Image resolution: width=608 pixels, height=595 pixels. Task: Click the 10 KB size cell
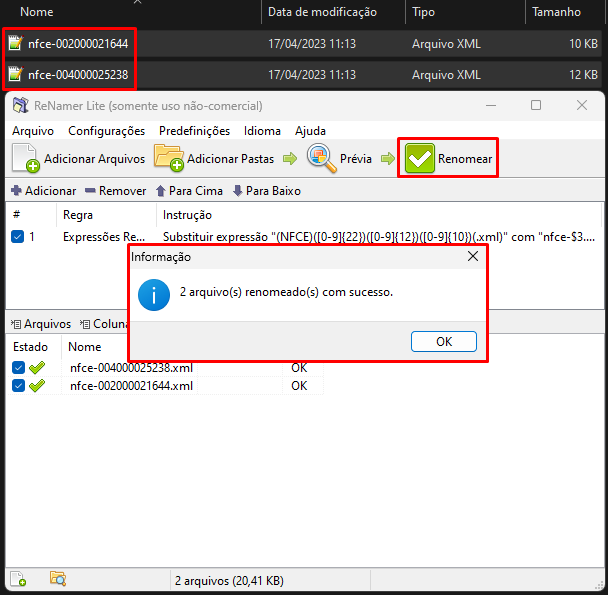pyautogui.click(x=583, y=43)
